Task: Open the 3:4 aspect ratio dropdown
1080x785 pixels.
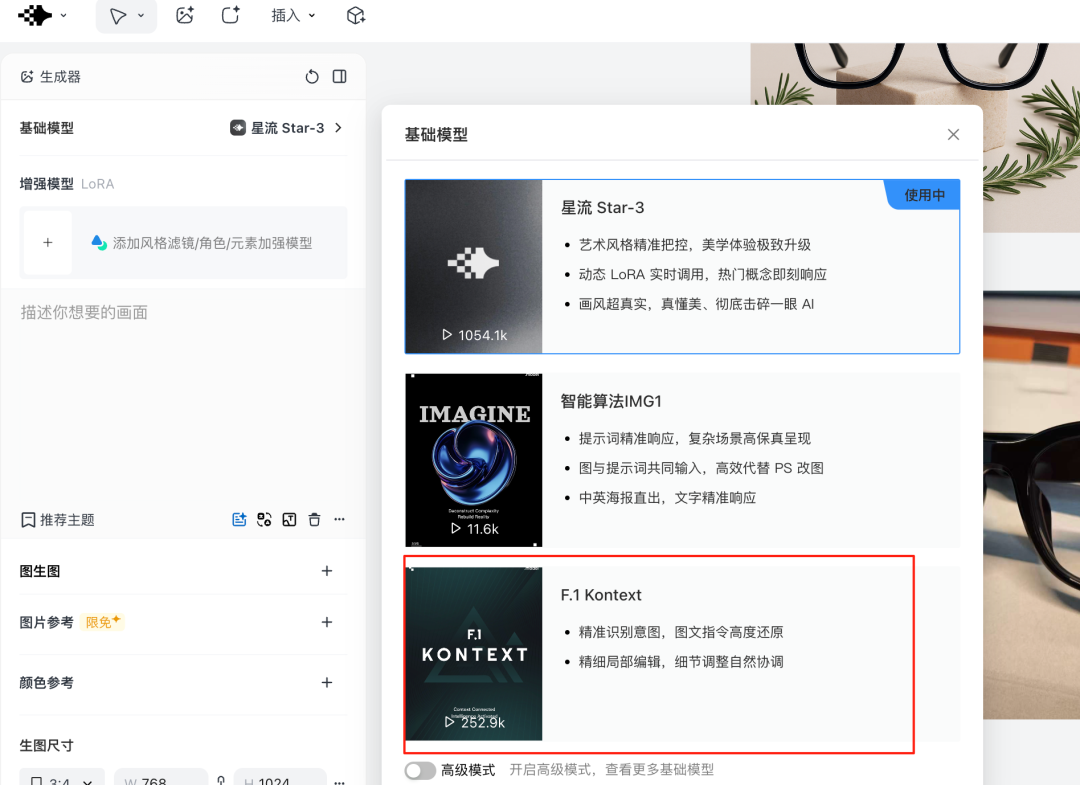Action: click(x=62, y=778)
